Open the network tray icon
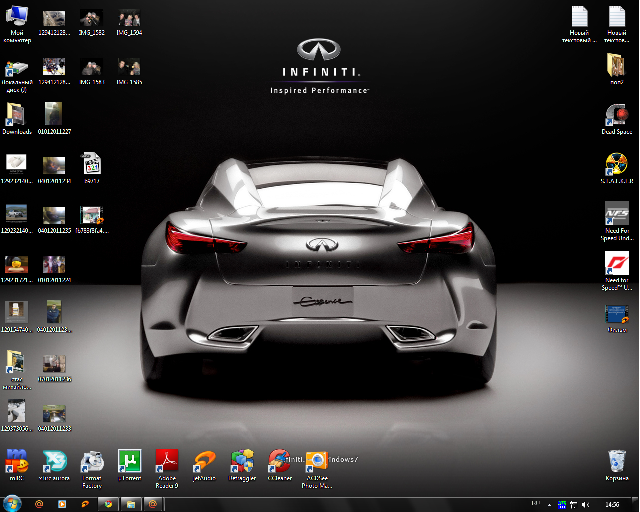The height and width of the screenshot is (512, 640). pos(573,505)
